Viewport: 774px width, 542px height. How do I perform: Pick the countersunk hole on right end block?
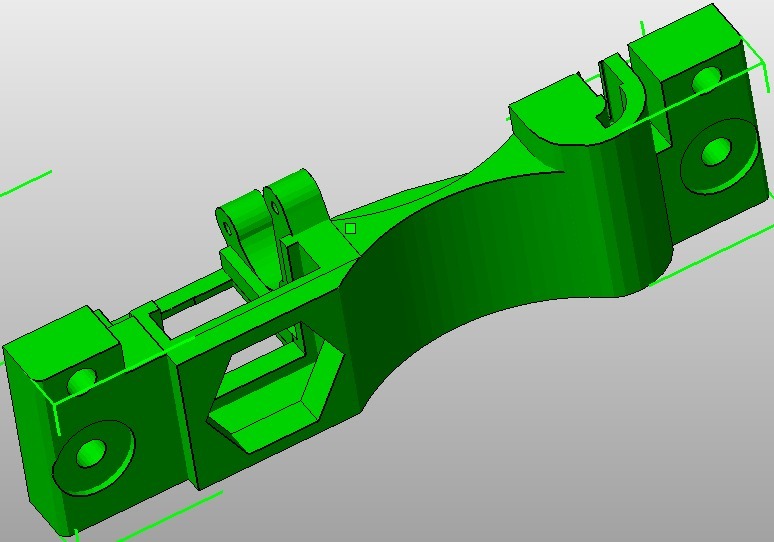click(717, 155)
